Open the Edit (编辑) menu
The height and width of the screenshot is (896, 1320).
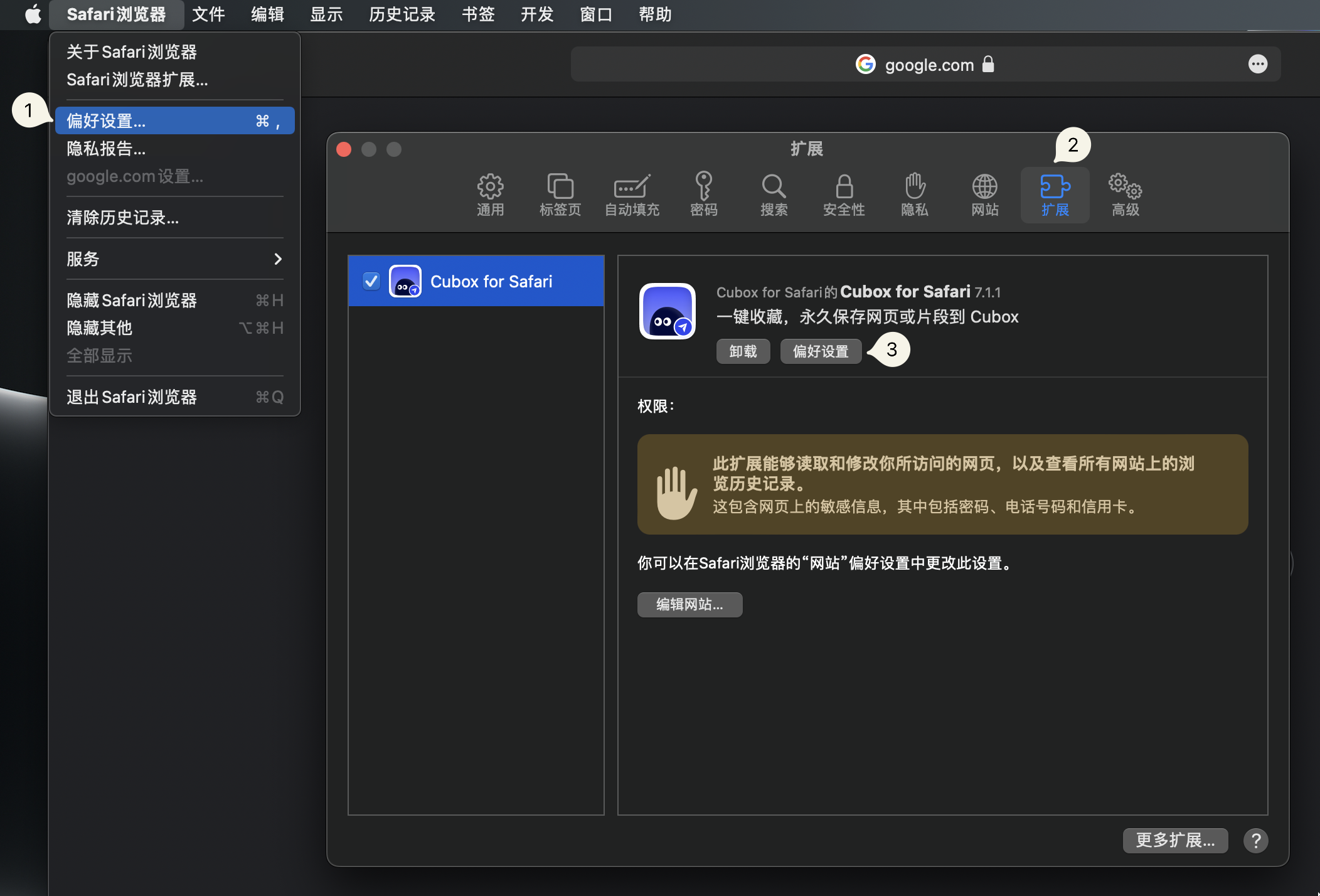pos(268,14)
